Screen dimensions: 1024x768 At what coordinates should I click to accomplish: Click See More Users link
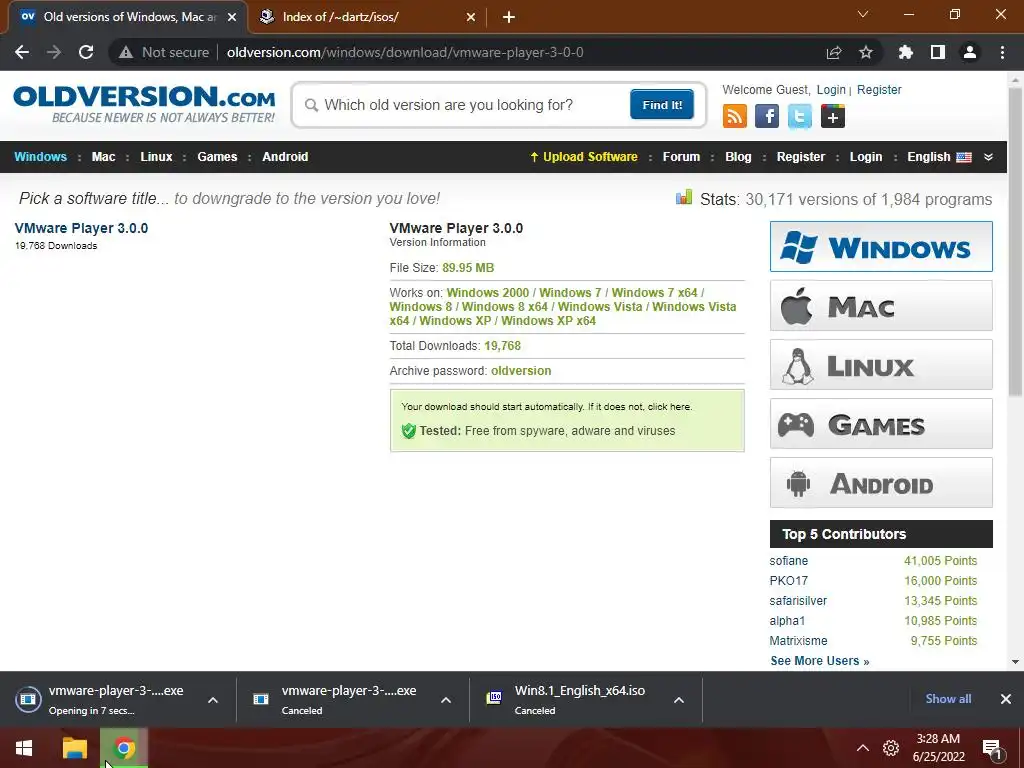(820, 660)
